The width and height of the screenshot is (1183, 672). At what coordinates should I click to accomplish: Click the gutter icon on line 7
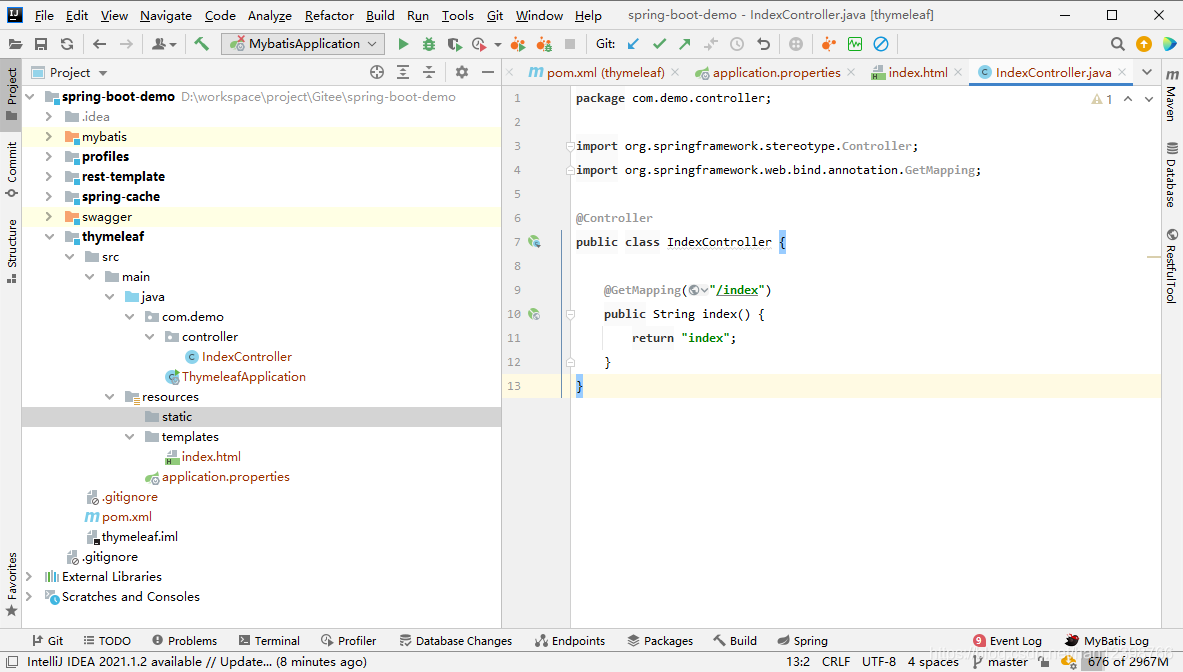click(x=534, y=242)
